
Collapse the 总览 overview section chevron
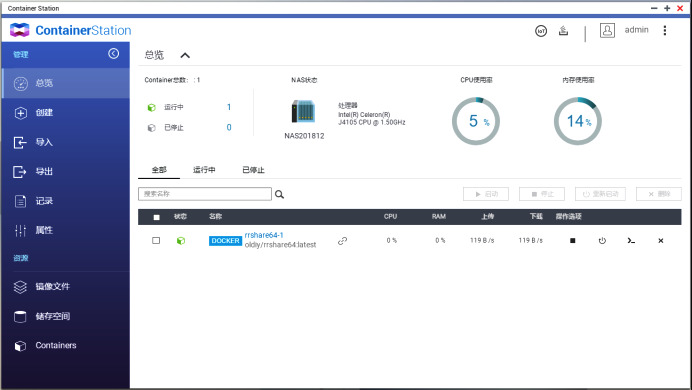[x=185, y=55]
